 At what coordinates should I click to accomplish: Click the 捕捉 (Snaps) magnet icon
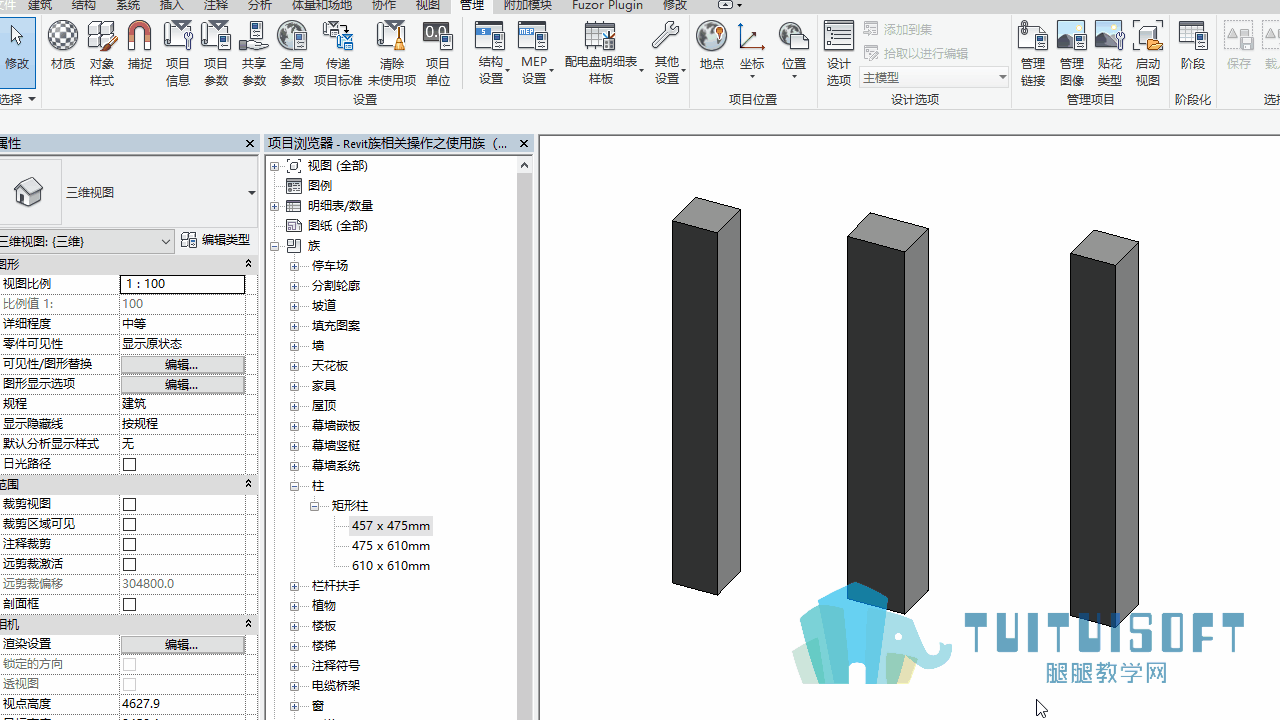140,47
